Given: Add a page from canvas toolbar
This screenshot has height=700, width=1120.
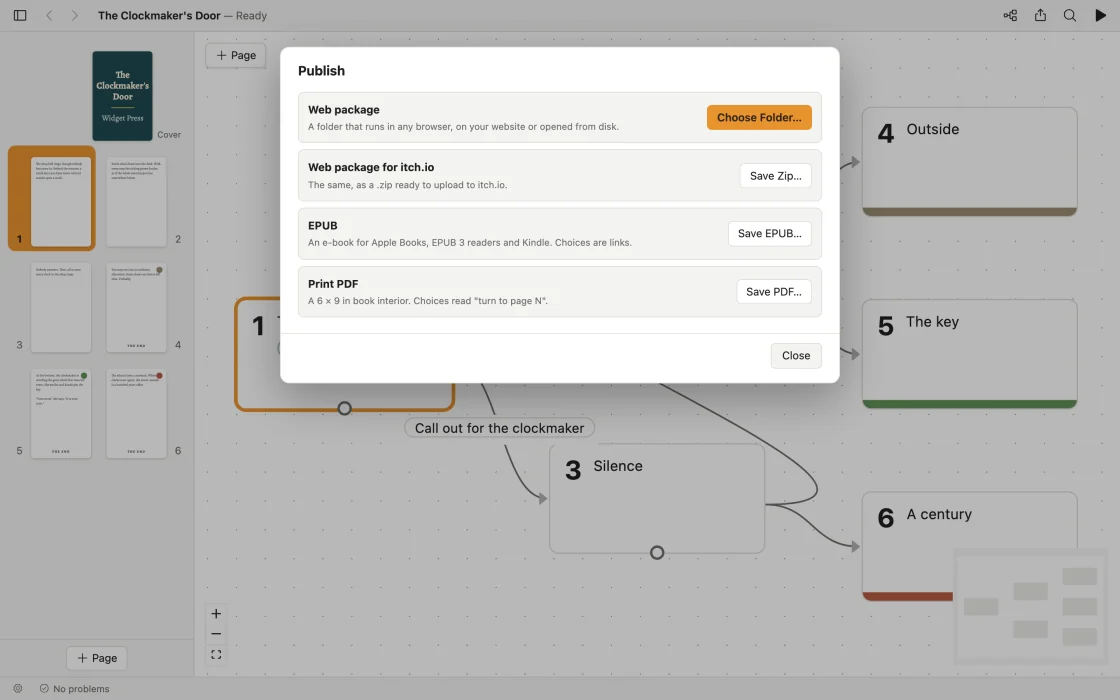Looking at the screenshot, I should coord(236,55).
